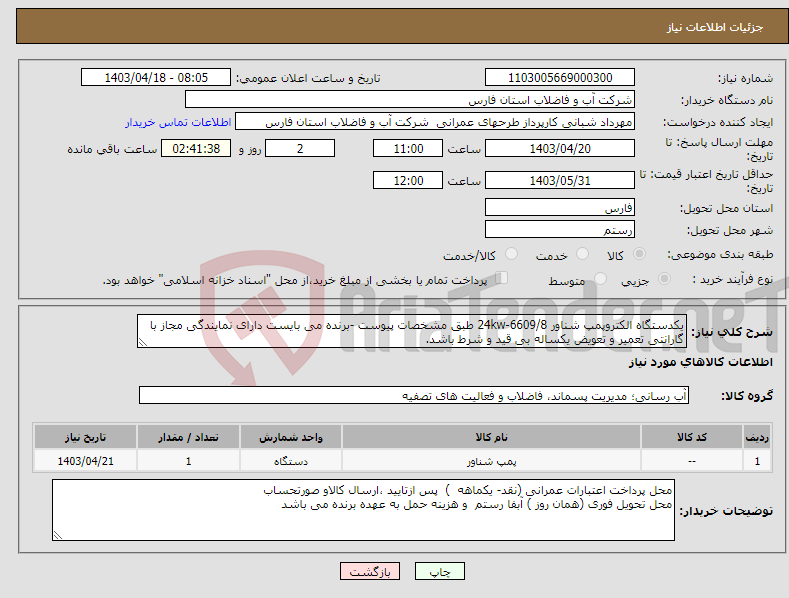Click the buyer name field شرکت آب و فاضلاب
This screenshot has width=789, height=598.
410,100
